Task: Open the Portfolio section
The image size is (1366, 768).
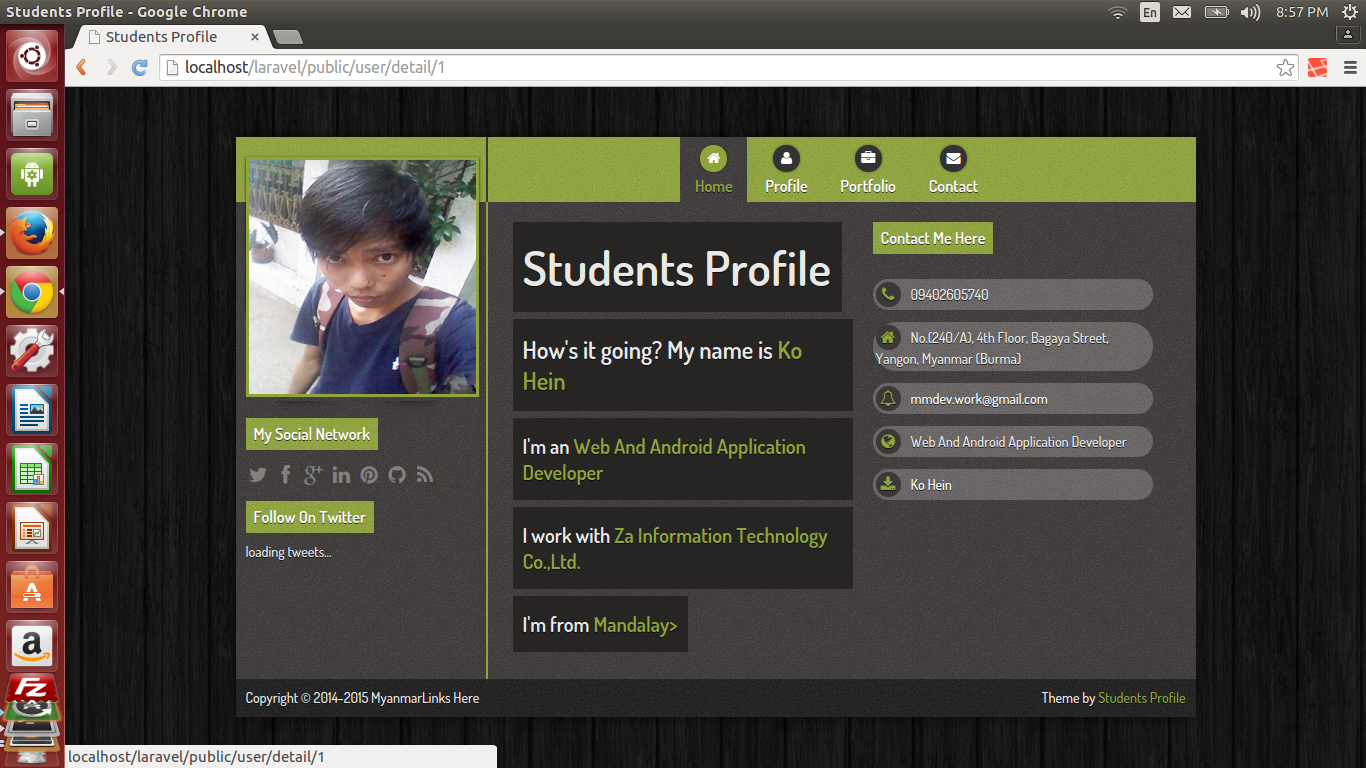Action: [x=867, y=170]
